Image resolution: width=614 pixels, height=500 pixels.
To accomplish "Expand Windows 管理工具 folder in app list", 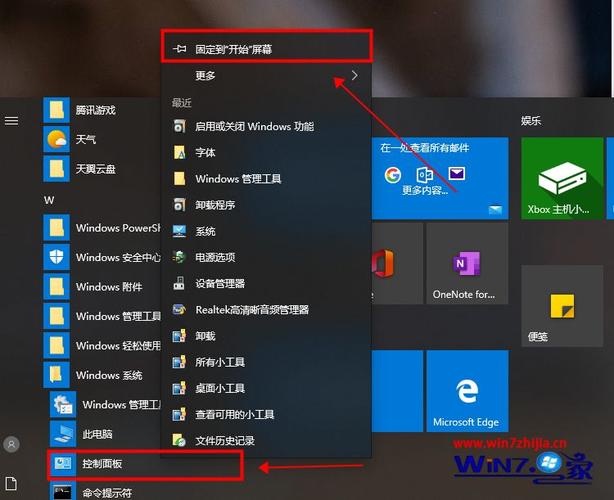I will click(x=102, y=316).
